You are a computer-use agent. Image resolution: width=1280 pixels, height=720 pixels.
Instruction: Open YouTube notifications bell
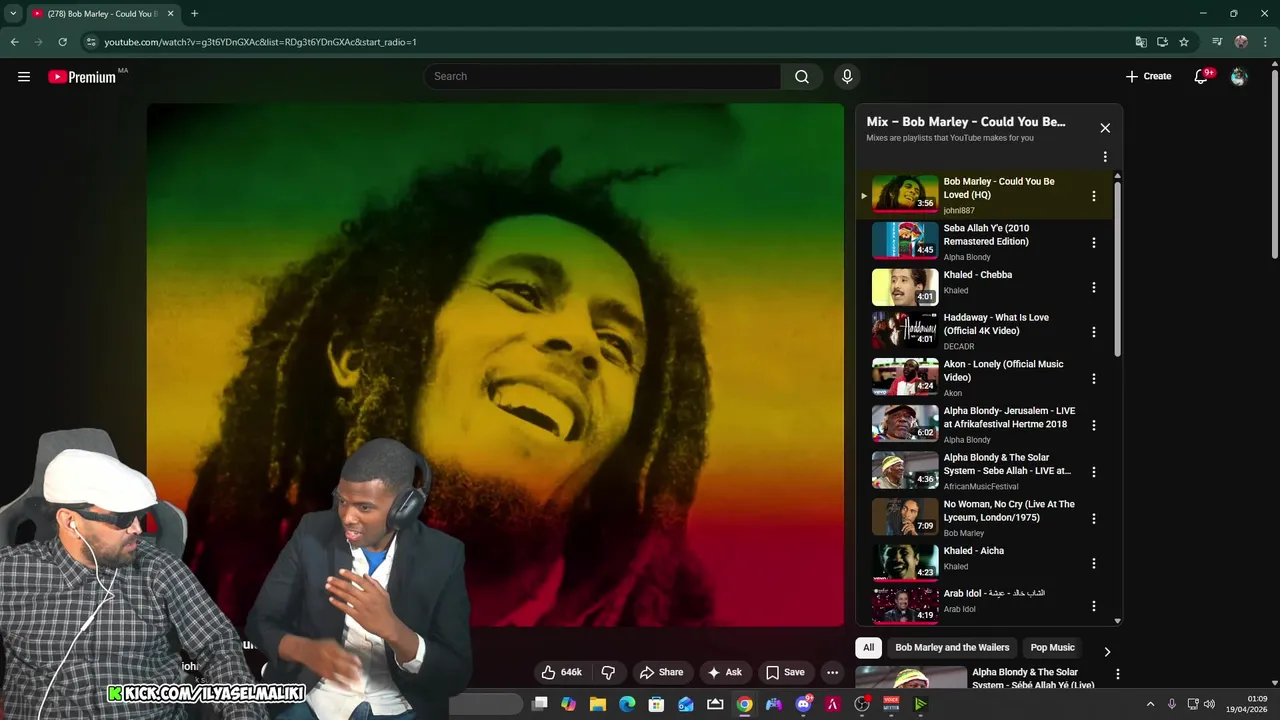pyautogui.click(x=1201, y=76)
